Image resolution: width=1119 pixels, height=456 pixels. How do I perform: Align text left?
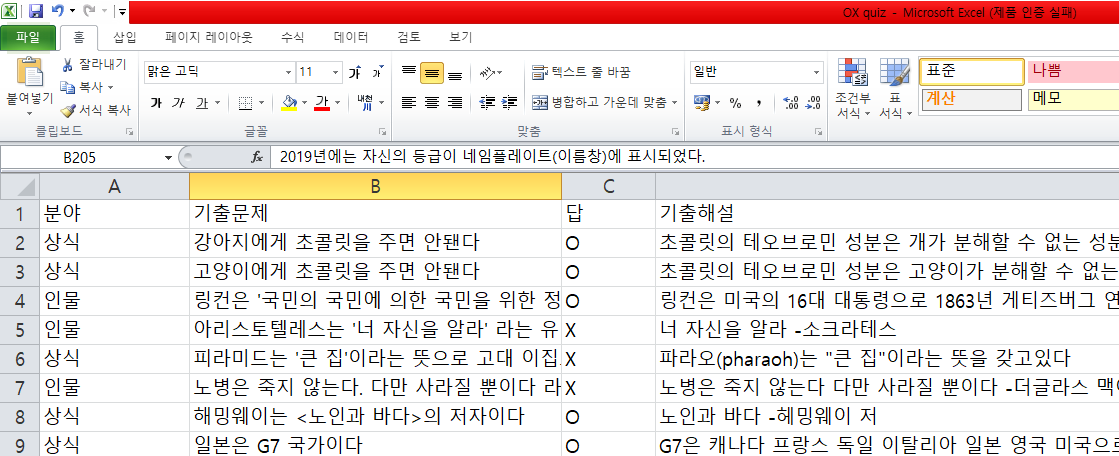409,103
